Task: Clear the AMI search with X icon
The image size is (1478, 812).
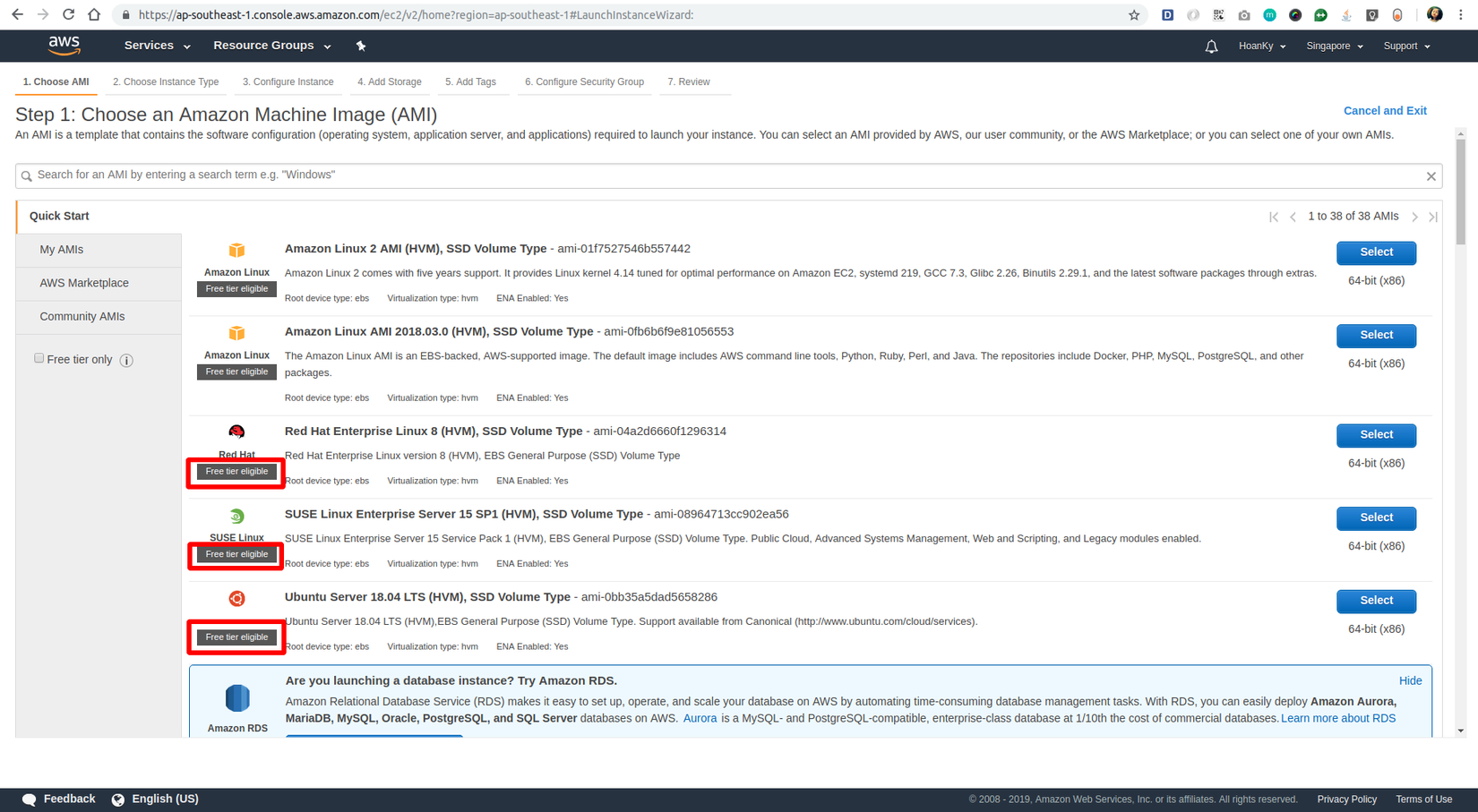Action: (x=1431, y=176)
